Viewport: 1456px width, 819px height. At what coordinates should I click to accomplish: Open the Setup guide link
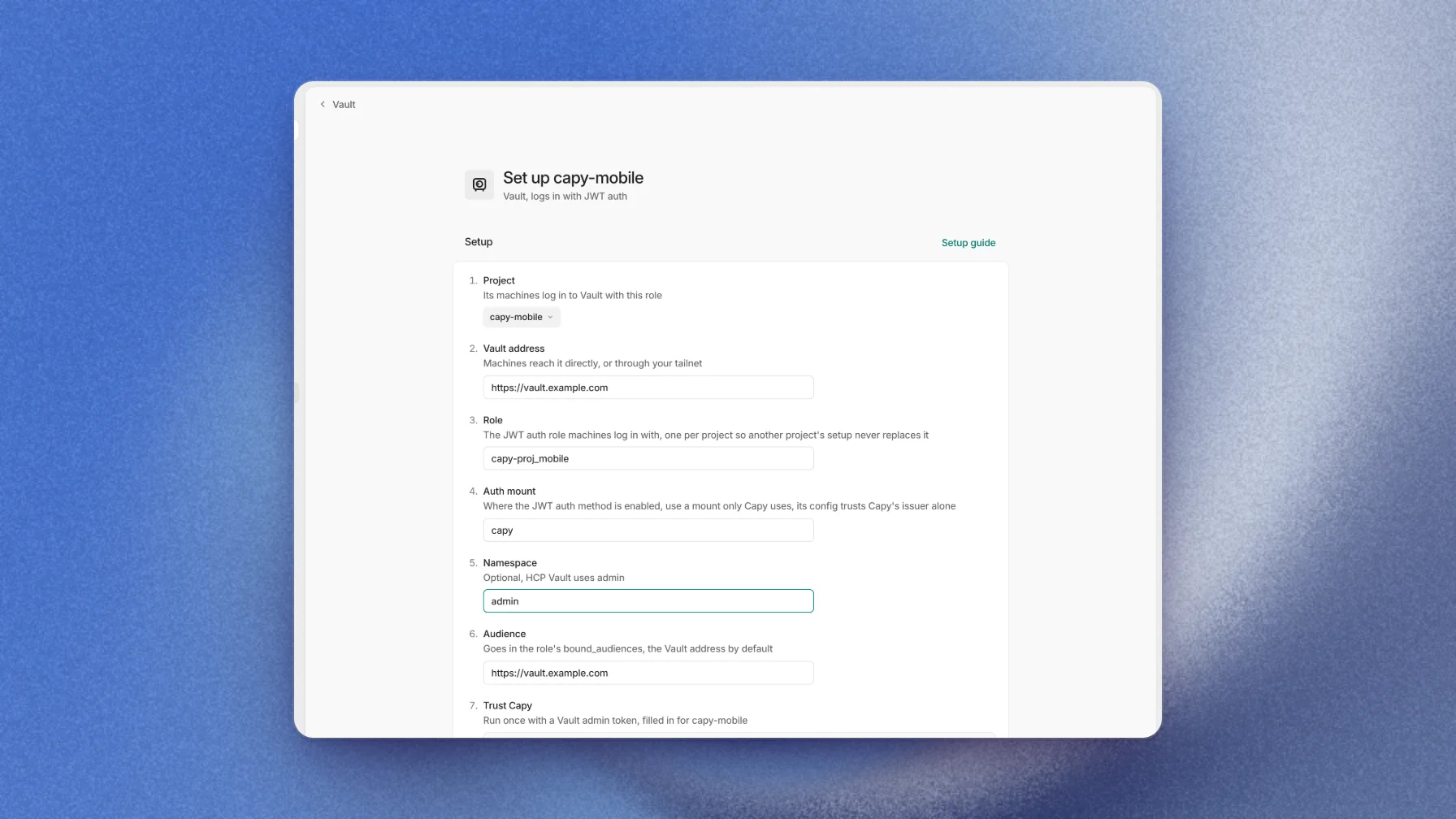(968, 243)
